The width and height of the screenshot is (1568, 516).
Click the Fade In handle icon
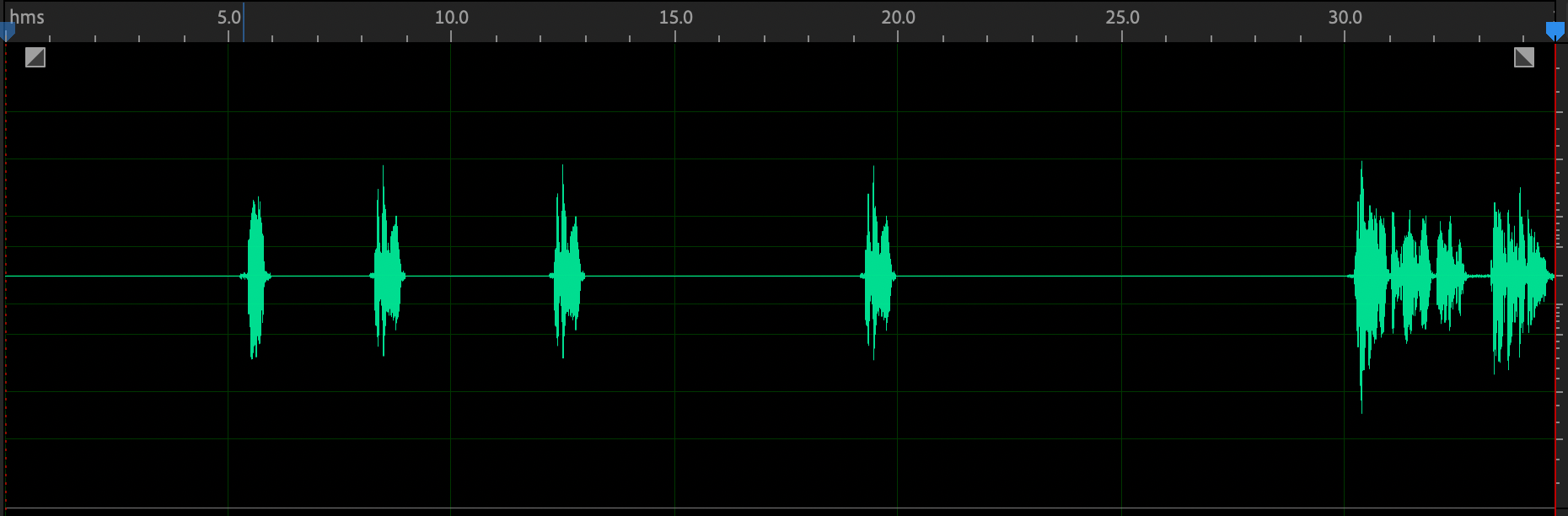pyautogui.click(x=35, y=57)
